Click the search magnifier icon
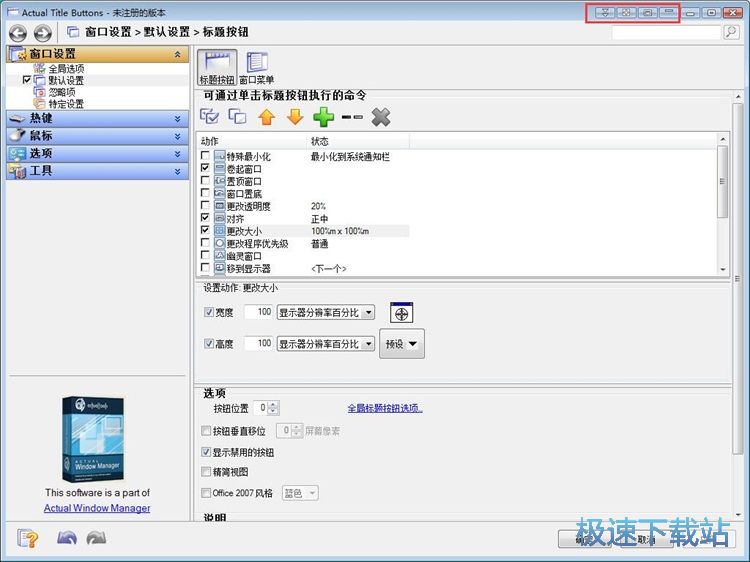This screenshot has height=562, width=750. tap(731, 33)
